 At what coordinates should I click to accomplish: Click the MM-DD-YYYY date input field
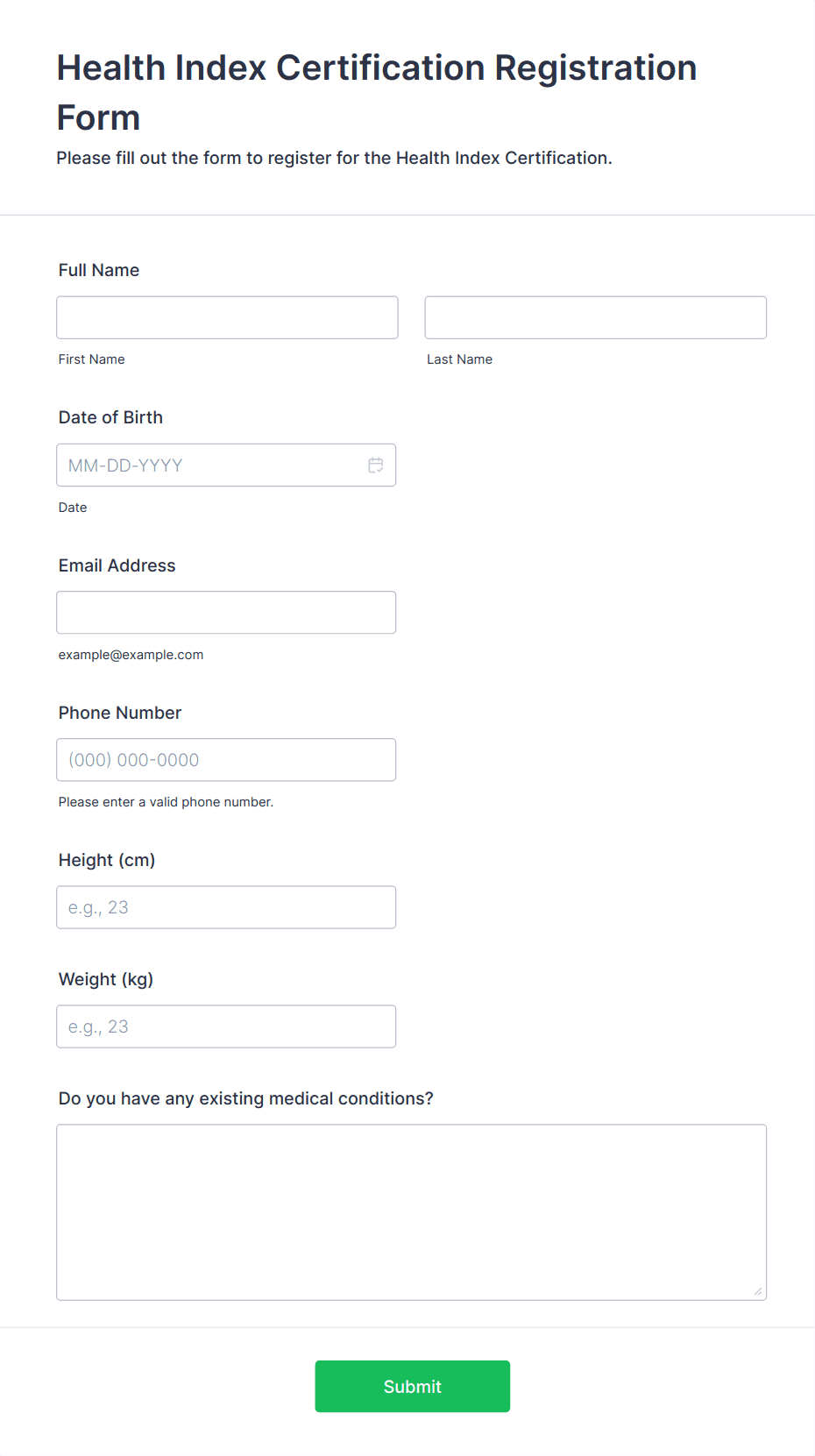(210, 465)
